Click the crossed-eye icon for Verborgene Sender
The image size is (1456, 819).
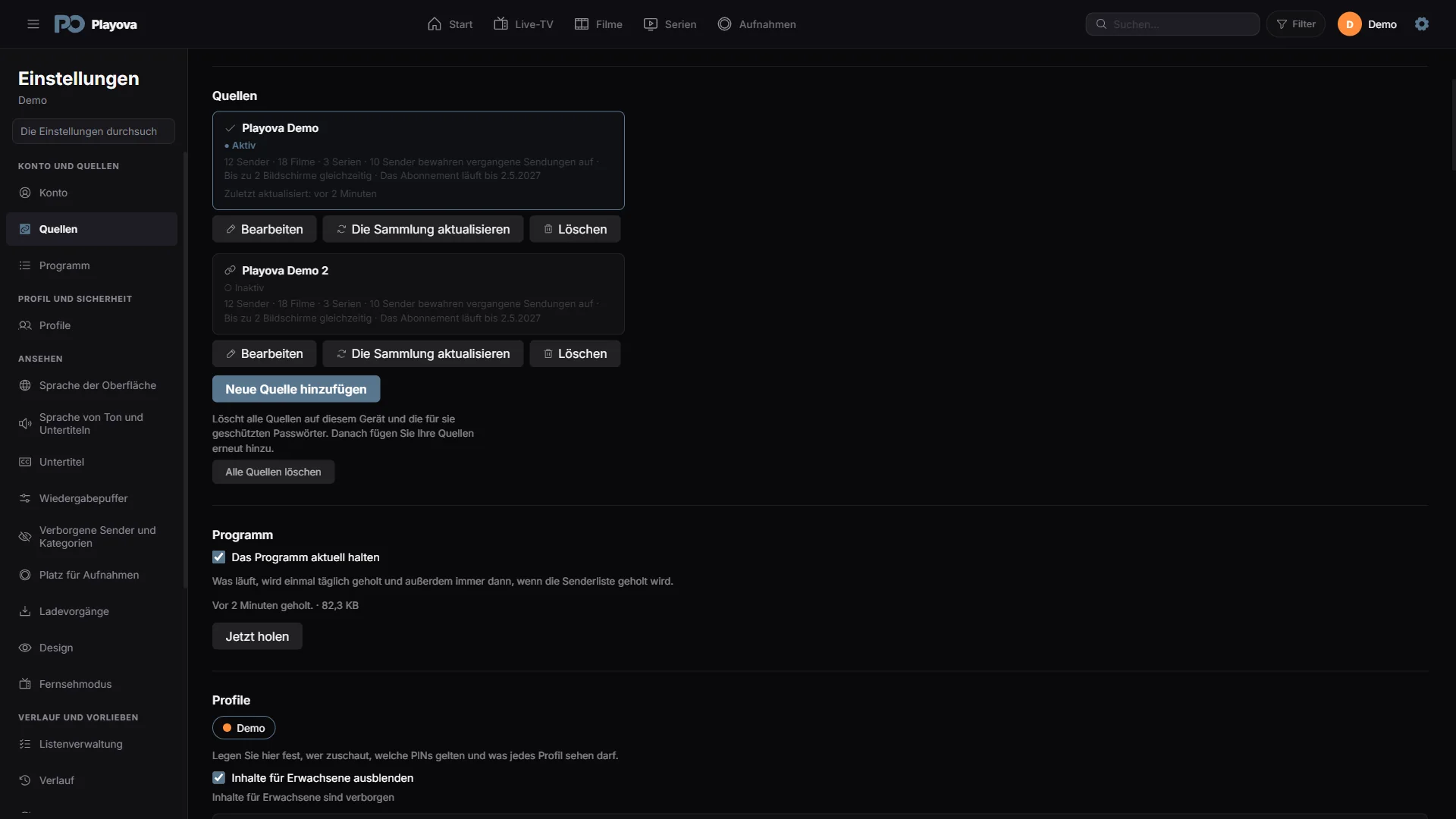[x=25, y=537]
